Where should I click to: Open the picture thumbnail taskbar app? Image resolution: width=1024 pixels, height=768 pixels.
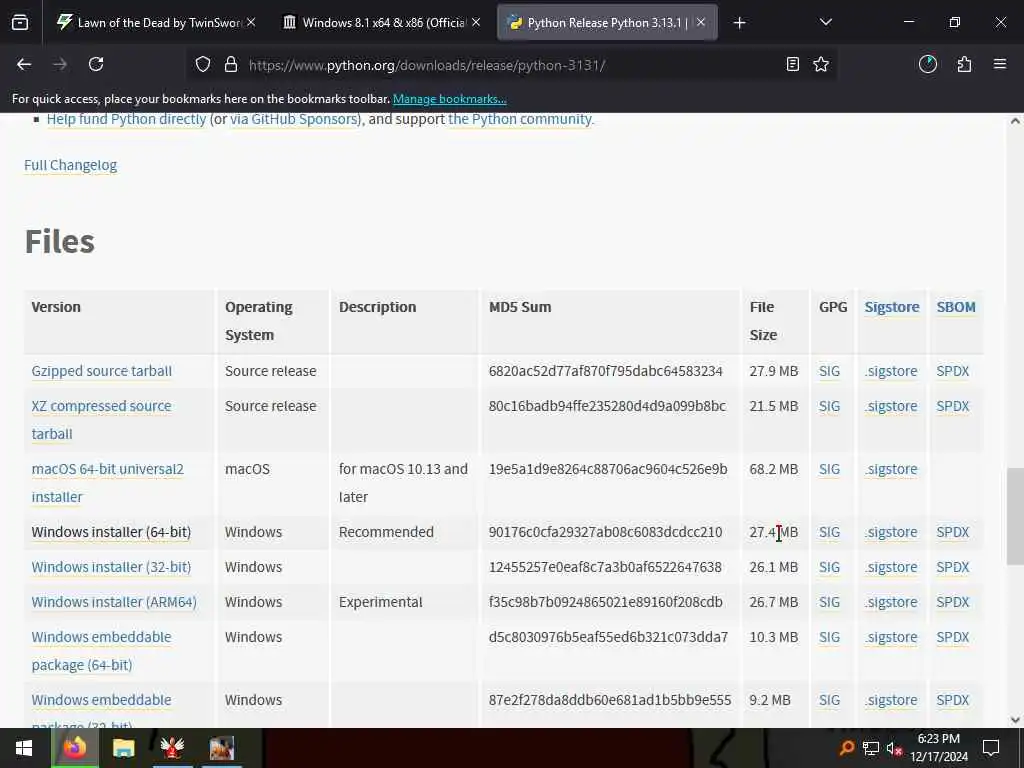221,748
